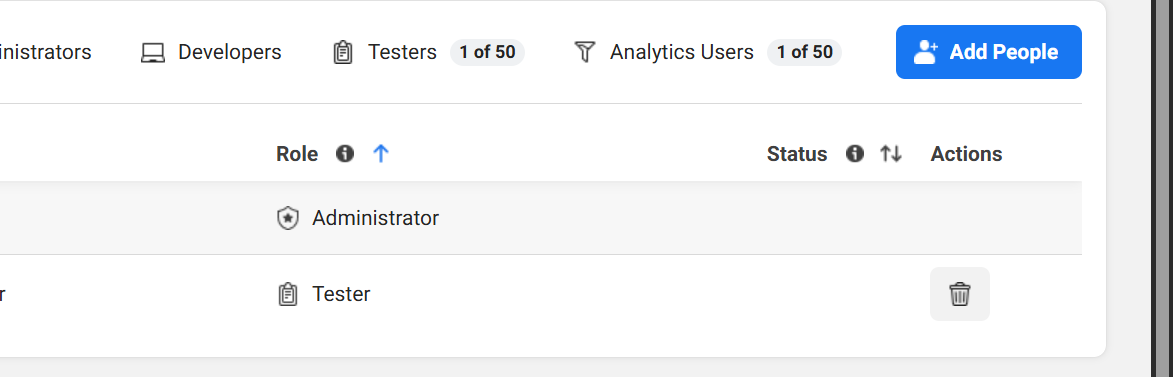Click the Role info icon

pyautogui.click(x=344, y=153)
